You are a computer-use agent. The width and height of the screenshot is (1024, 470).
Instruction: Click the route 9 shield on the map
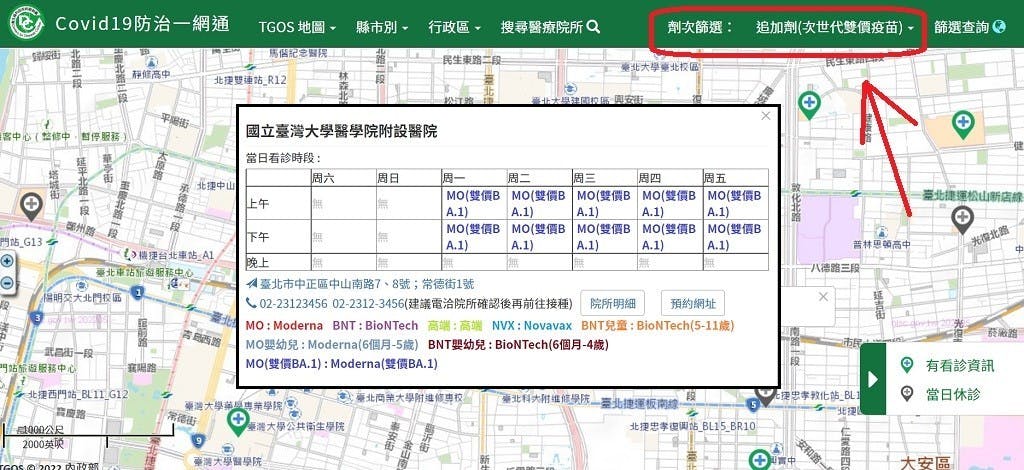point(198,441)
